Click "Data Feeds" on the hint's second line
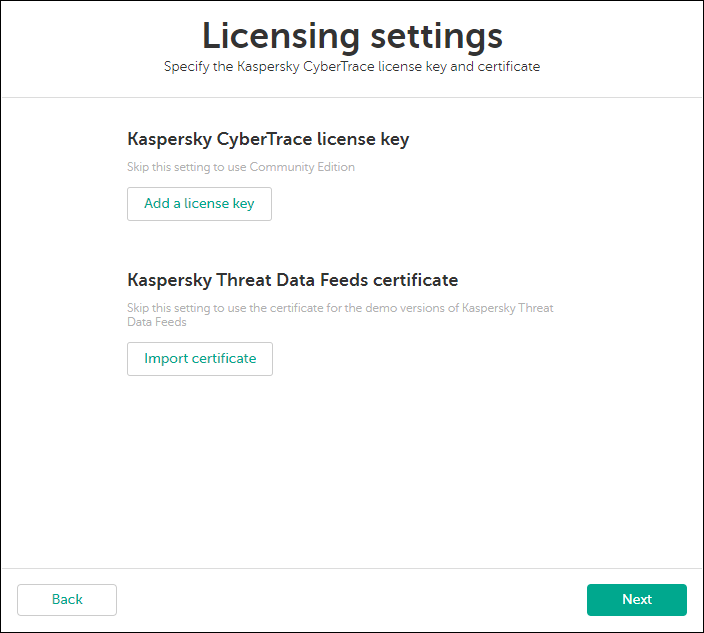The image size is (704, 633). pyautogui.click(x=157, y=323)
